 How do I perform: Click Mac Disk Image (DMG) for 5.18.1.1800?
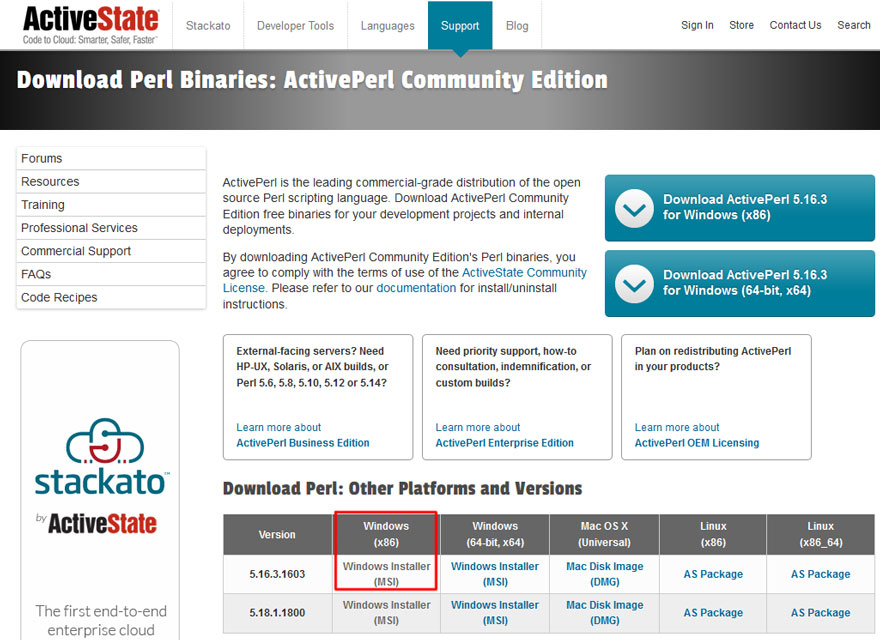[x=604, y=612]
